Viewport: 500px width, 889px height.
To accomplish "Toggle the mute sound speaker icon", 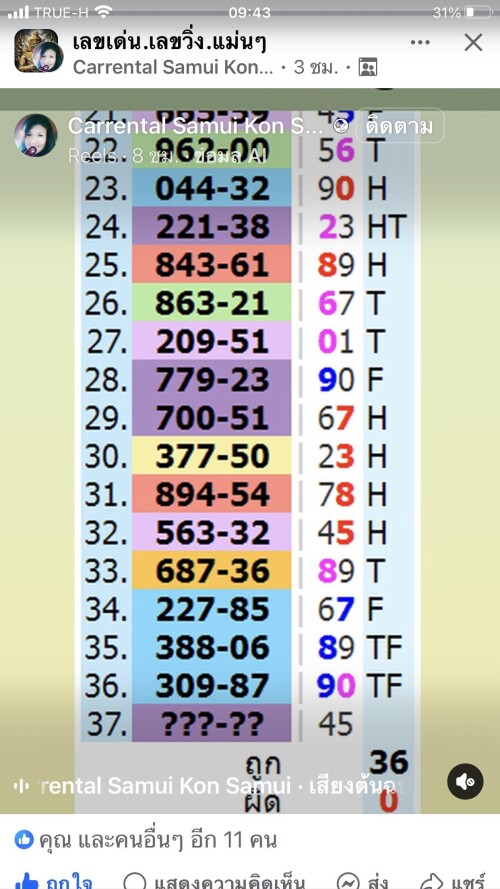I will pyautogui.click(x=465, y=781).
